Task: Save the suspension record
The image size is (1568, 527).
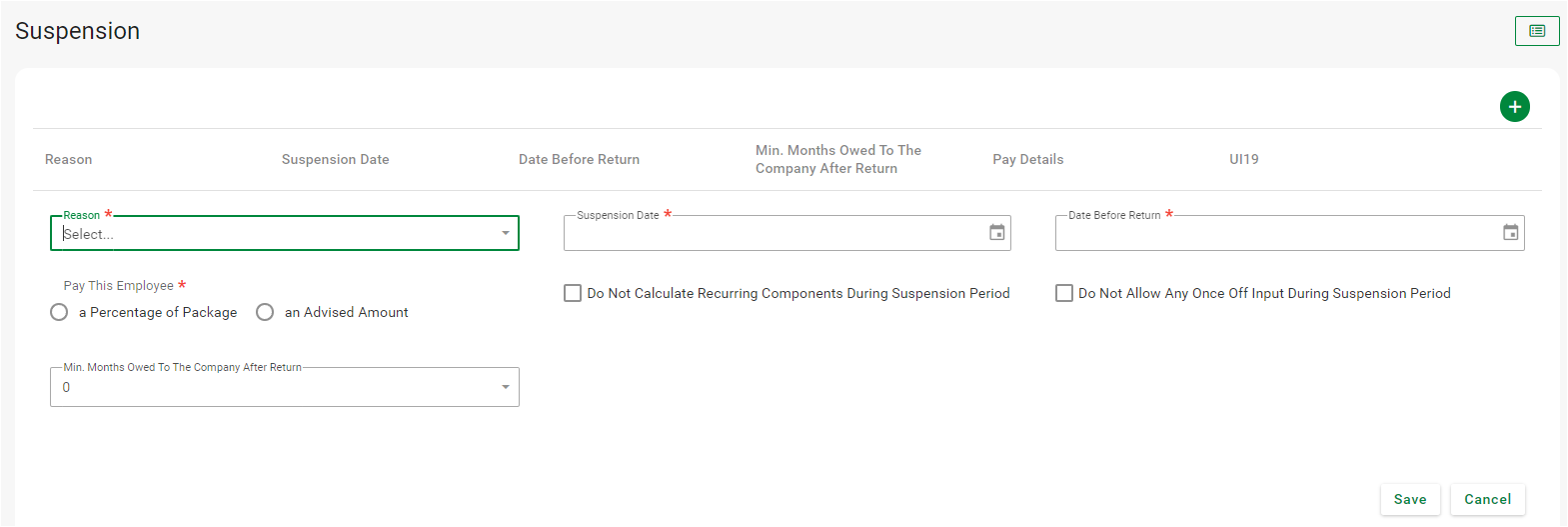Action: (1409, 499)
